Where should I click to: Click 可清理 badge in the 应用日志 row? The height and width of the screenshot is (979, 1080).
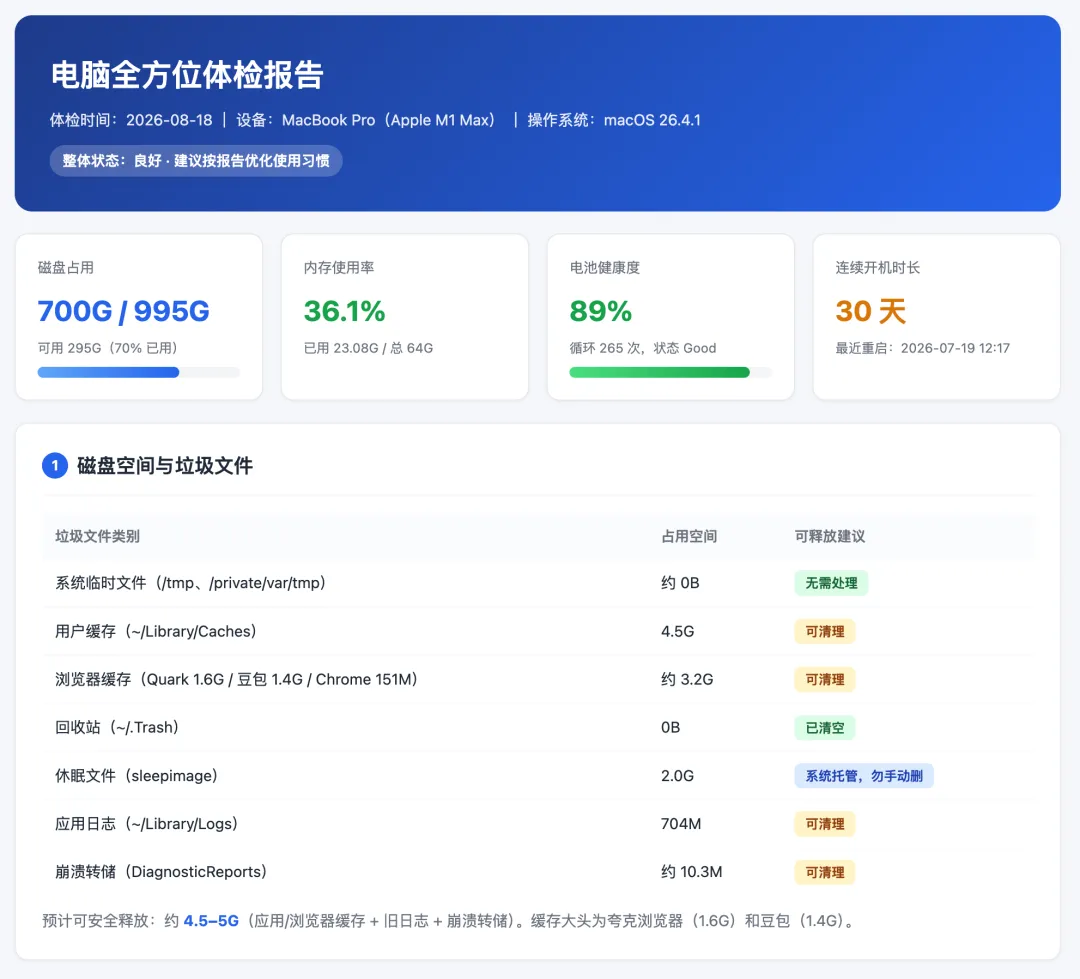[x=824, y=824]
